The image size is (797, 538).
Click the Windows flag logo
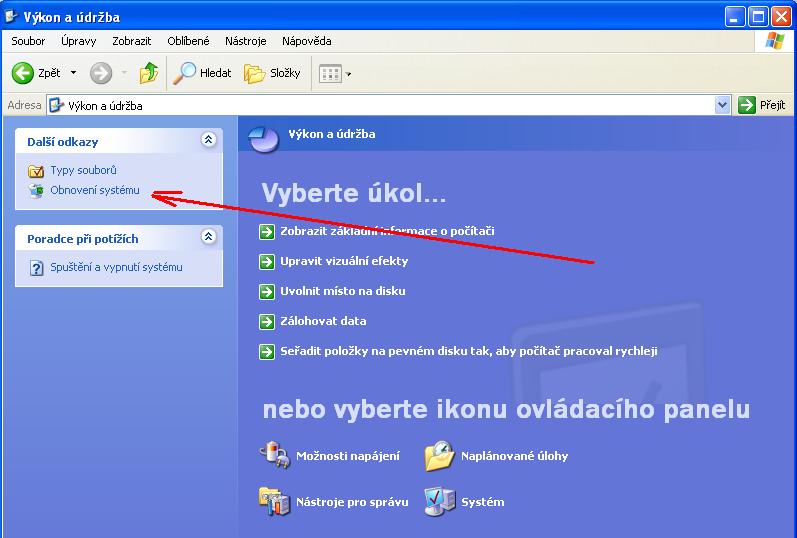pyautogui.click(x=775, y=41)
